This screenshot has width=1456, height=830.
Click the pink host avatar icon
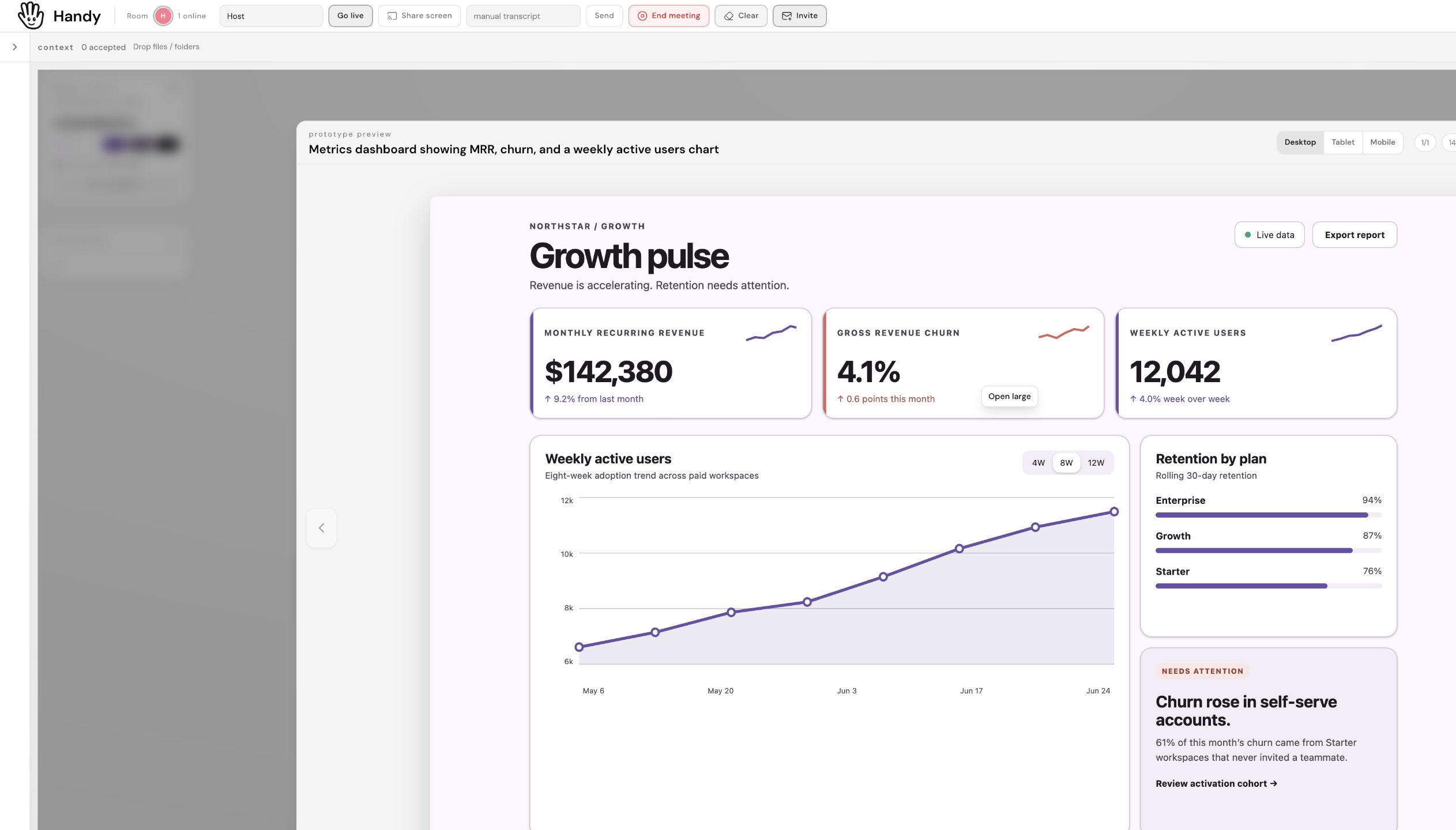click(x=163, y=16)
